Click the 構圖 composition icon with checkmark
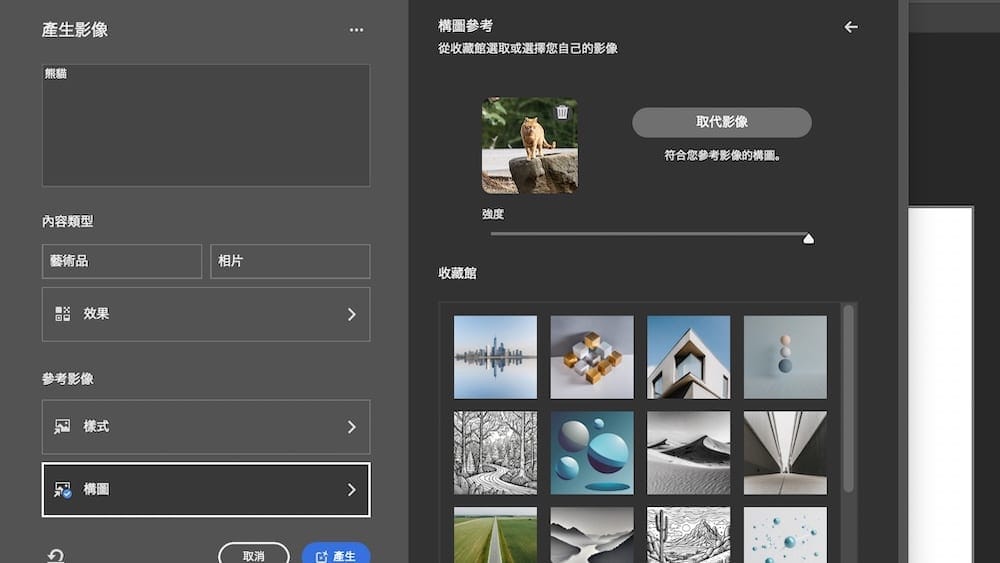This screenshot has height=563, width=1000. pyautogui.click(x=62, y=490)
